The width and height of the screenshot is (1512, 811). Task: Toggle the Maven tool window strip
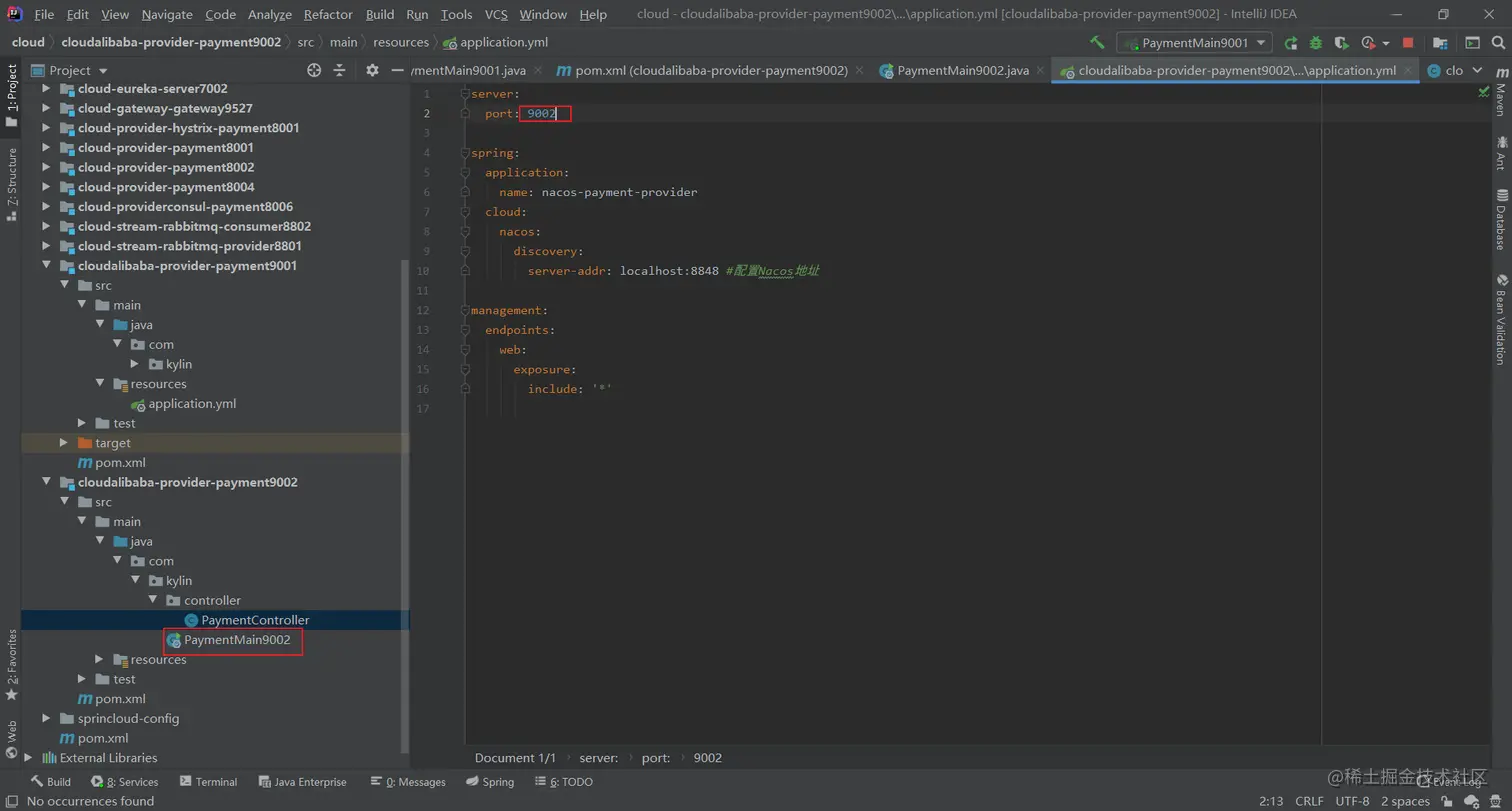coord(1501,93)
